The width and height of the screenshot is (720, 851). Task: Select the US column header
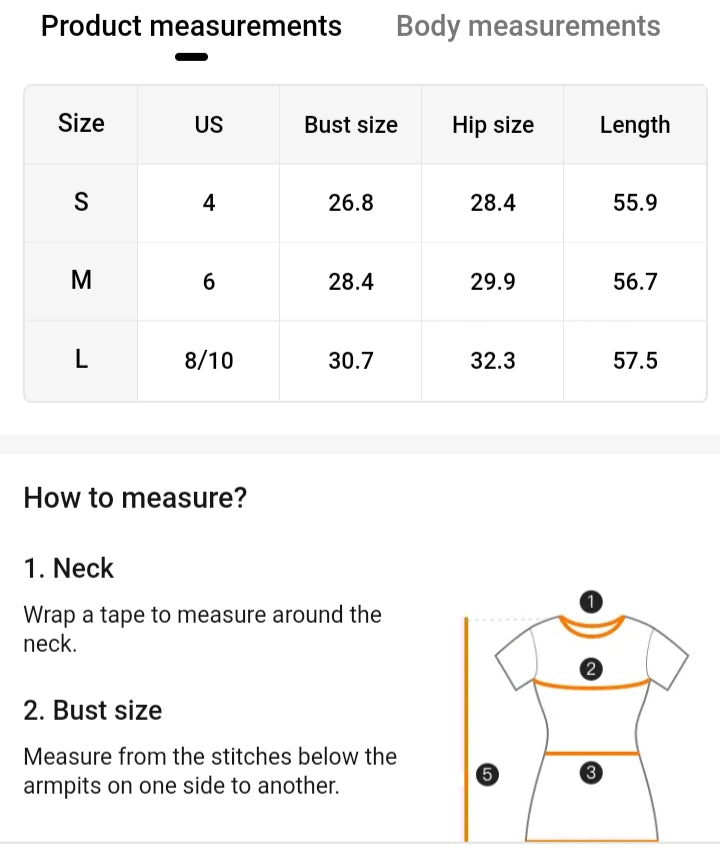(x=209, y=125)
